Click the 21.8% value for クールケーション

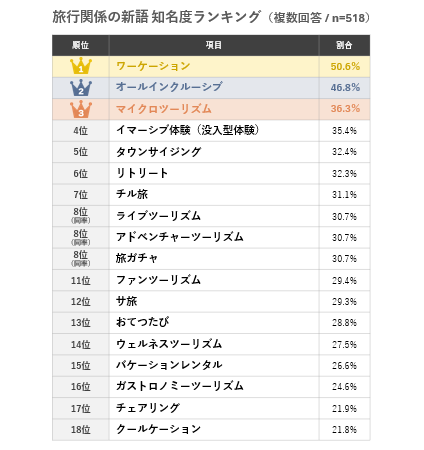point(344,429)
